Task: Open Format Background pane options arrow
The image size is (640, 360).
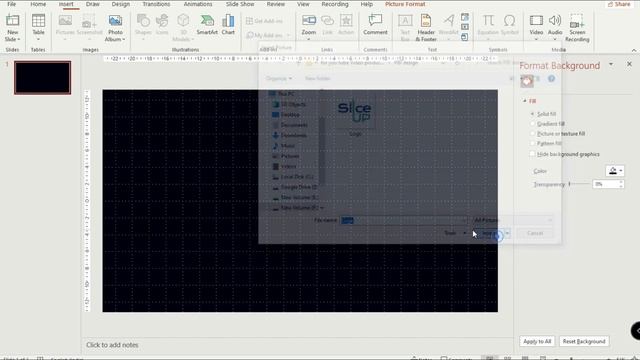Action: pos(611,64)
